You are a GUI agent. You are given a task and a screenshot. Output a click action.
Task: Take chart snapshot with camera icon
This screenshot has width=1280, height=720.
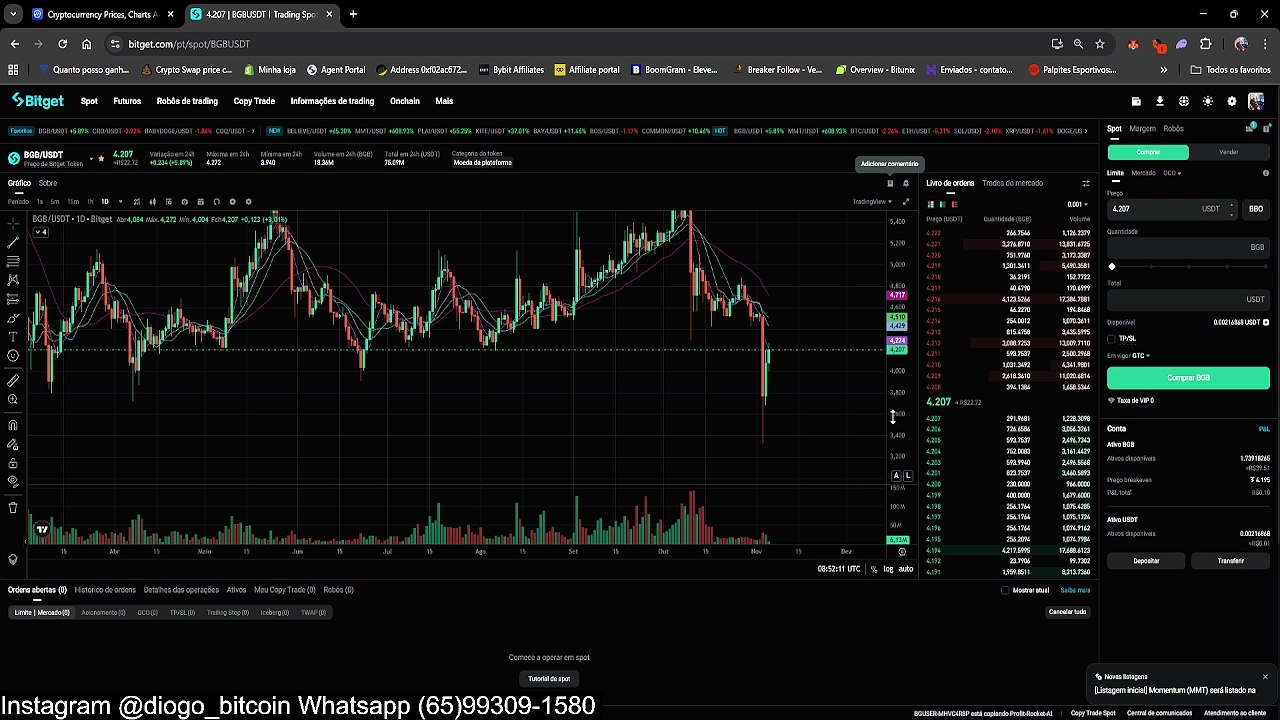tap(184, 202)
